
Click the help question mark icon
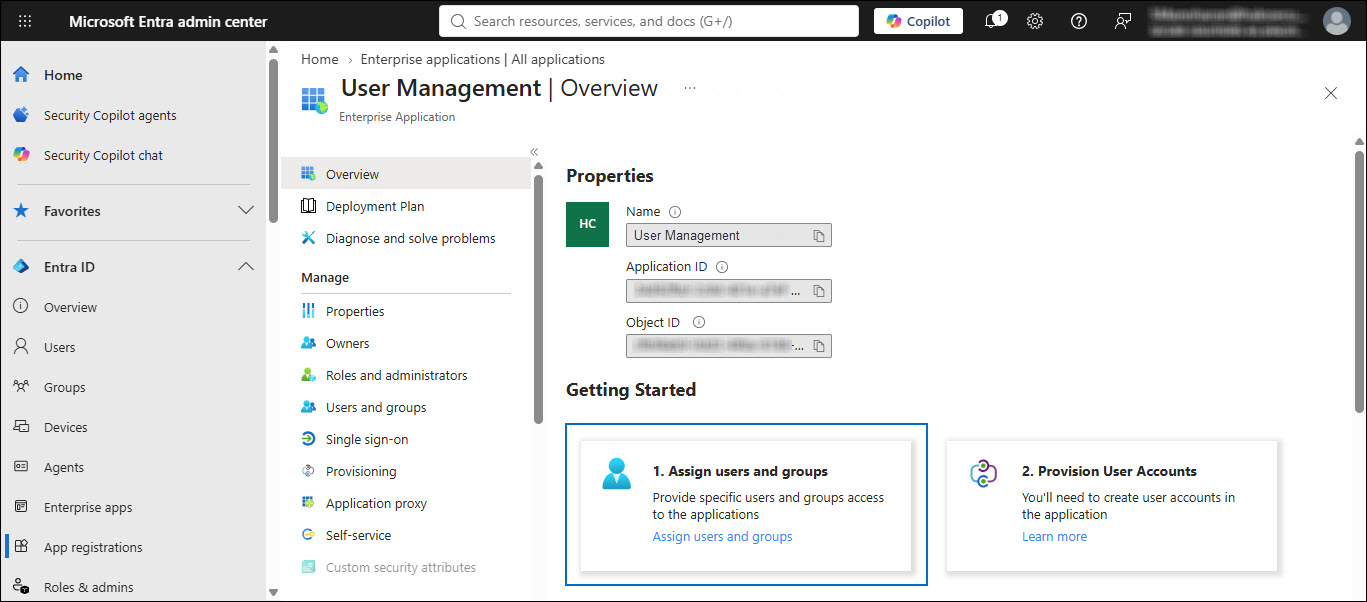pyautogui.click(x=1078, y=21)
